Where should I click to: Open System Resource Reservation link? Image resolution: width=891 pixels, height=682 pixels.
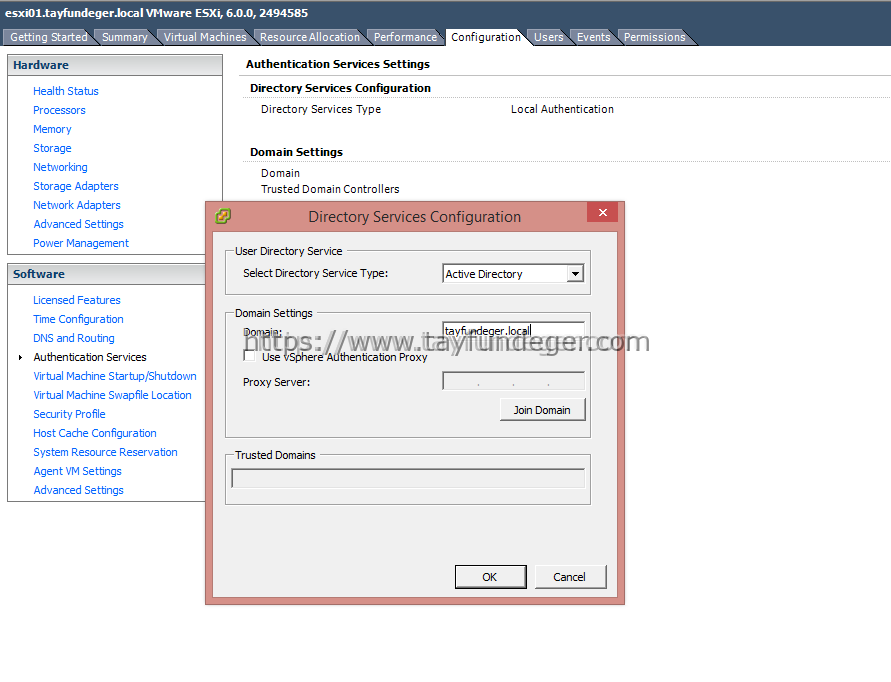(105, 452)
